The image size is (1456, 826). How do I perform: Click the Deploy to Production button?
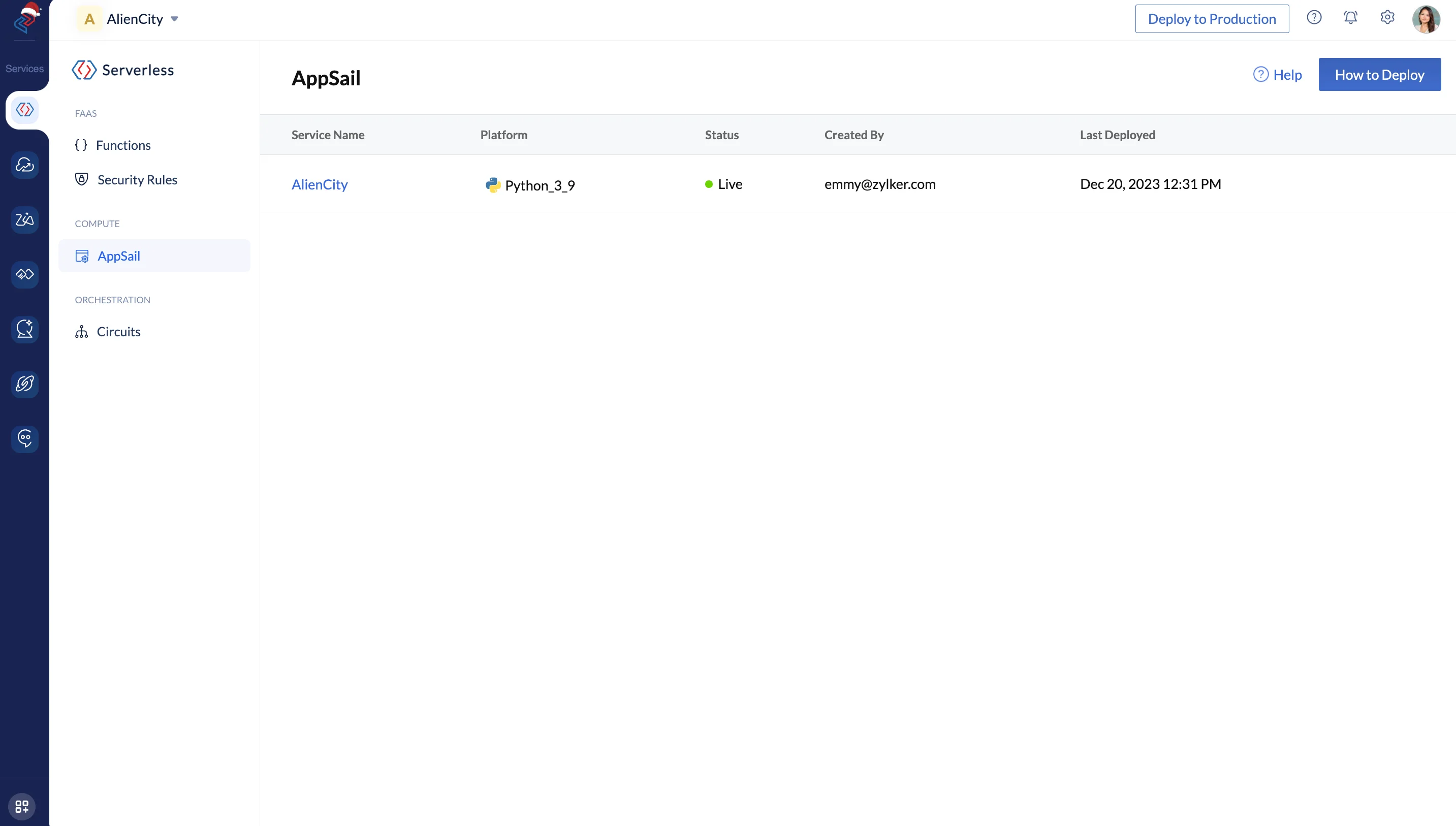coord(1212,19)
